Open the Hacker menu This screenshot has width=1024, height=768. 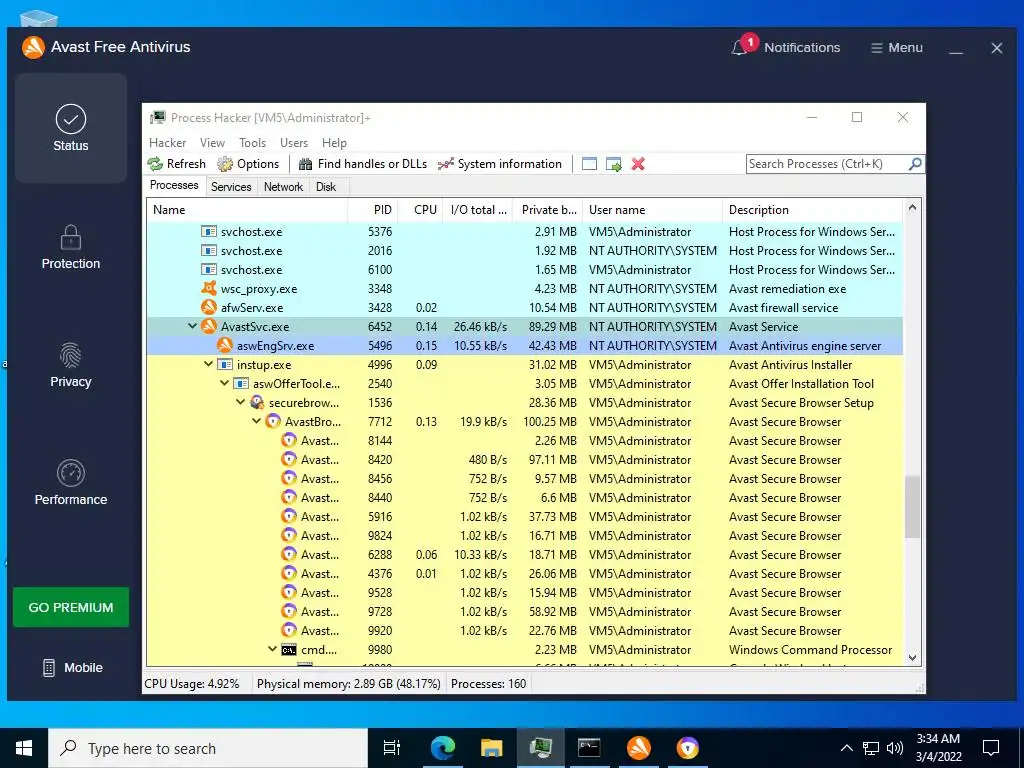click(167, 142)
